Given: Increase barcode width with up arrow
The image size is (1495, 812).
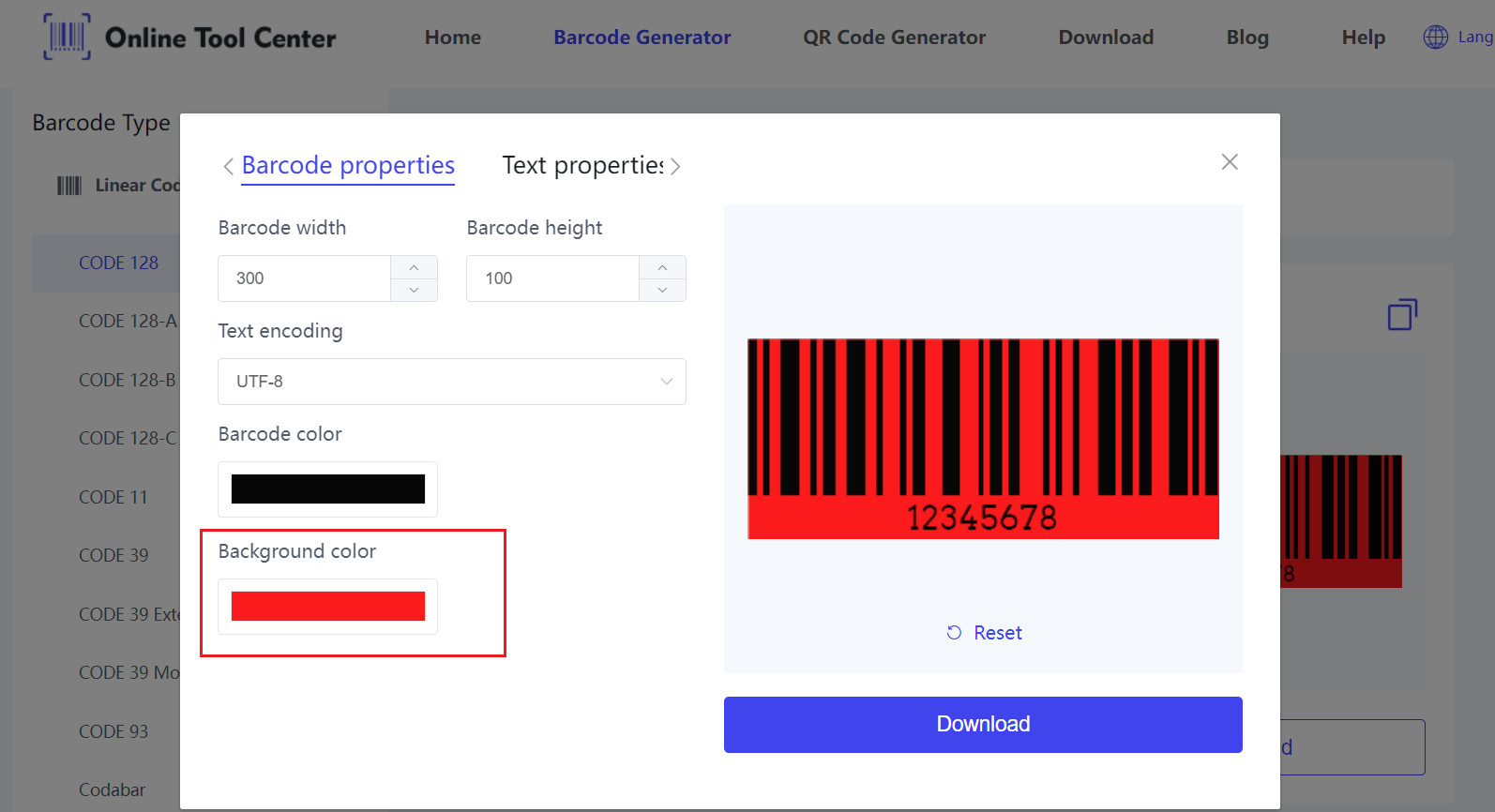Looking at the screenshot, I should pyautogui.click(x=414, y=267).
